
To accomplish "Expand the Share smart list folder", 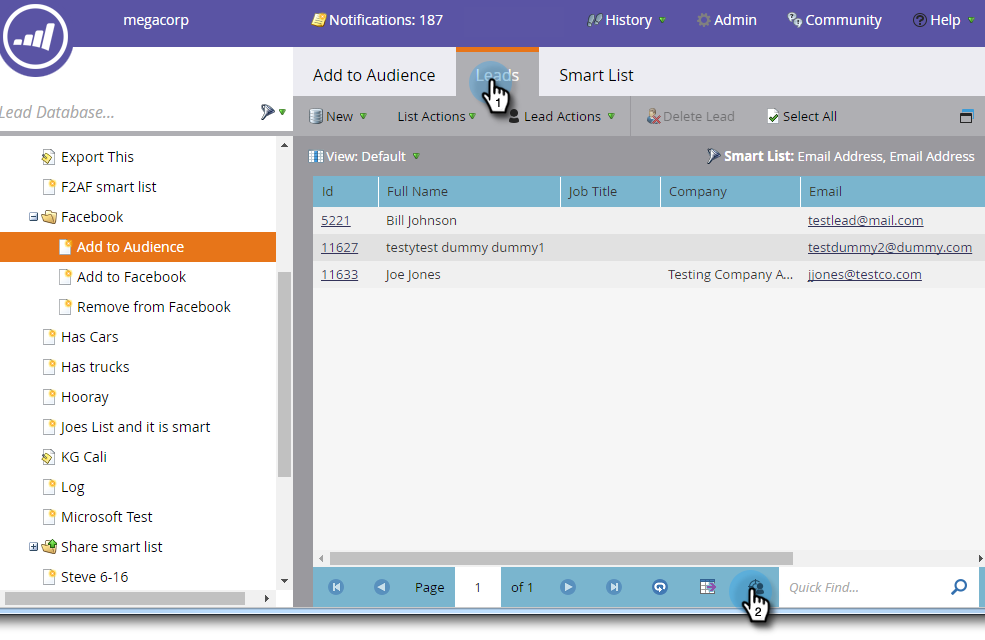I will 33,547.
